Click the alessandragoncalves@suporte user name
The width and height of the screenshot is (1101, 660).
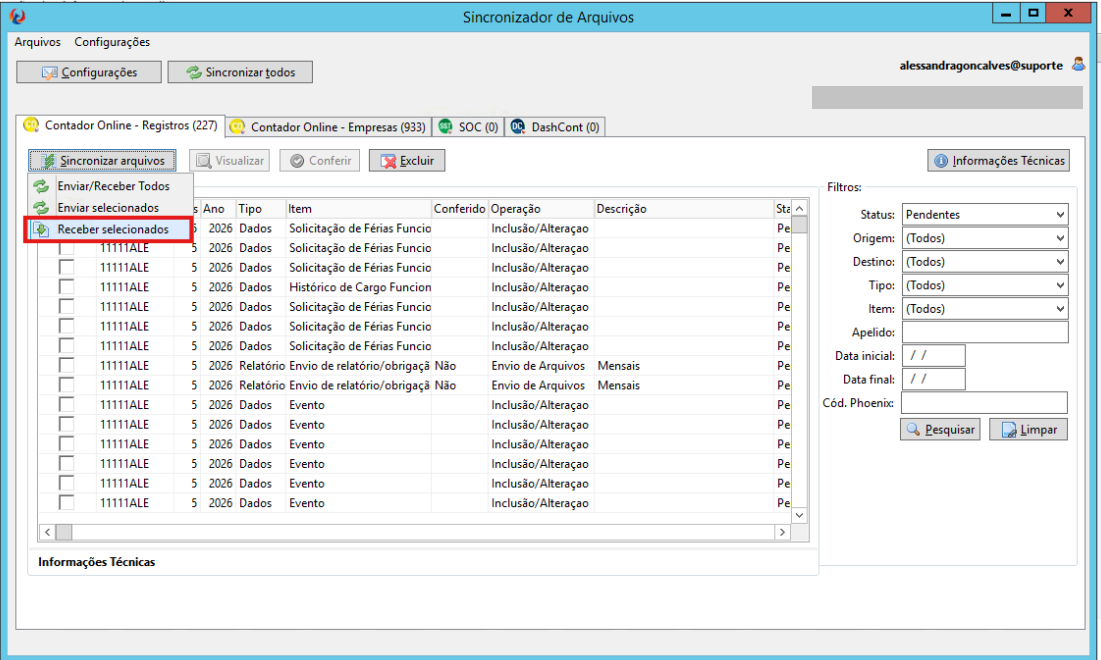(x=981, y=65)
